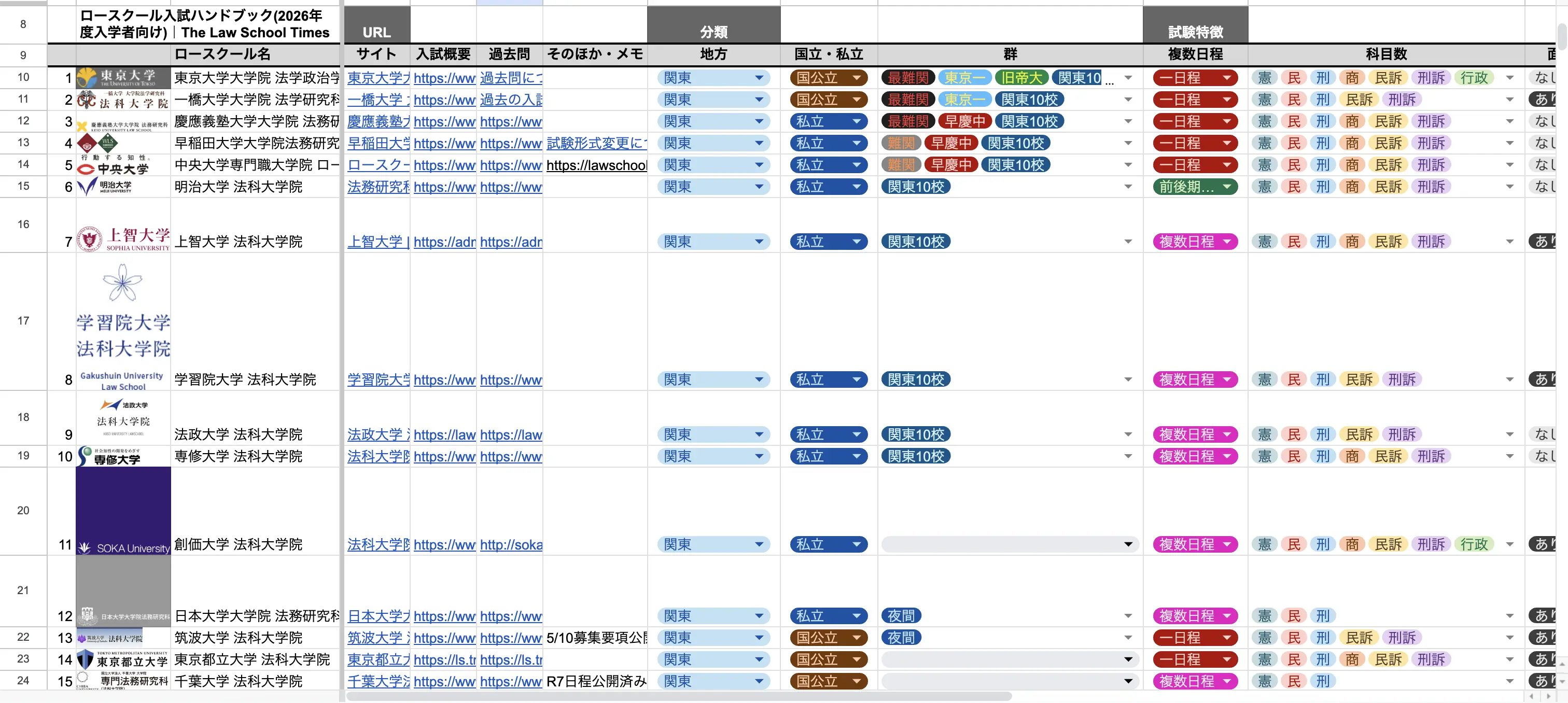Open the 東京大学 site link

click(379, 78)
